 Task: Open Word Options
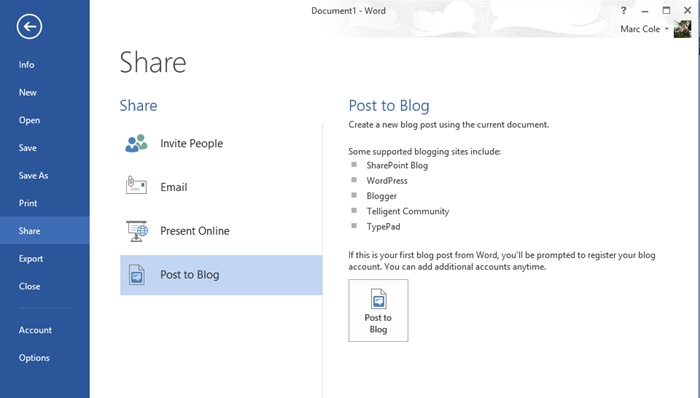[x=45, y=357]
